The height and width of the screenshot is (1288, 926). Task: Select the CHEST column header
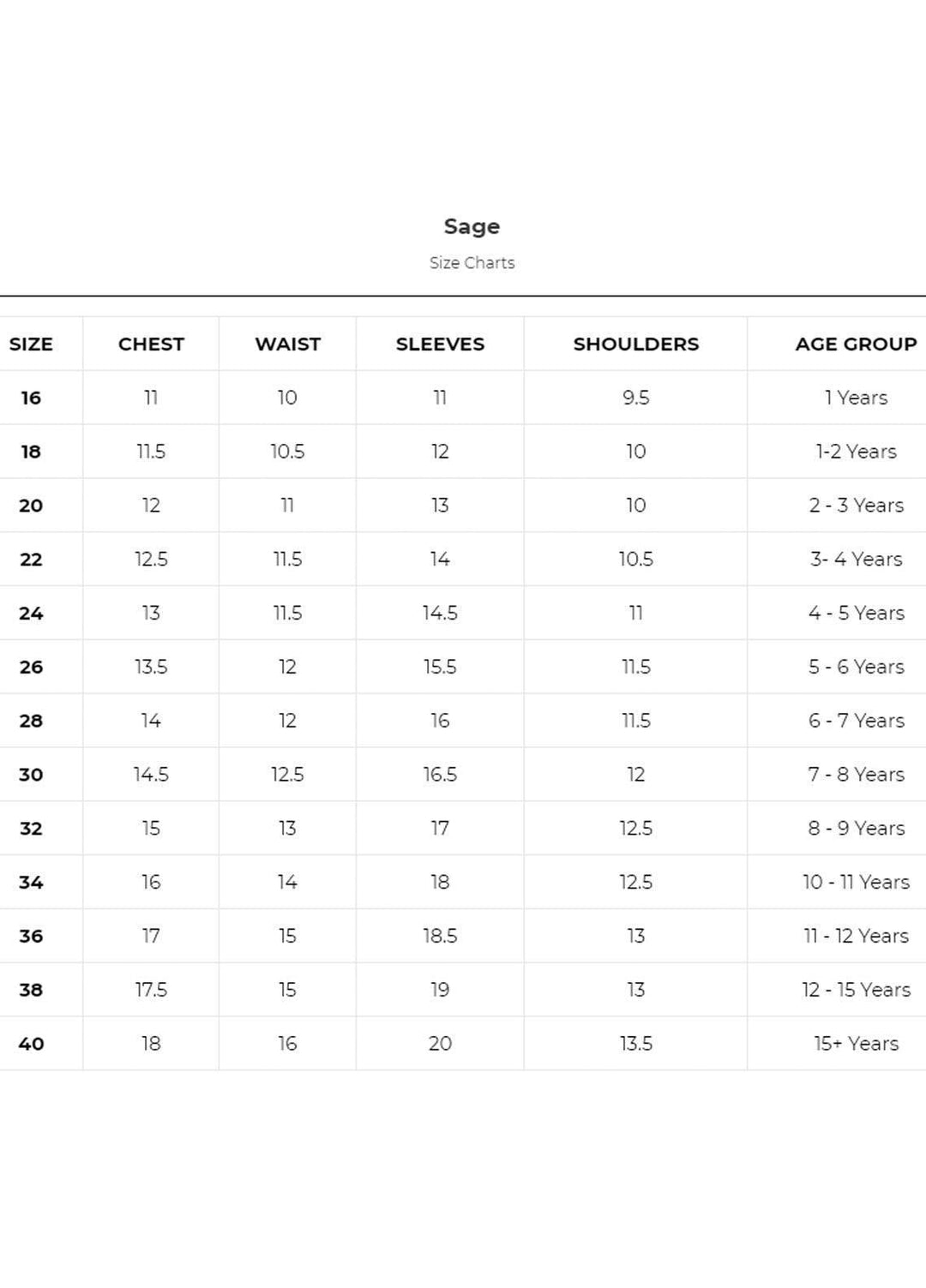151,344
